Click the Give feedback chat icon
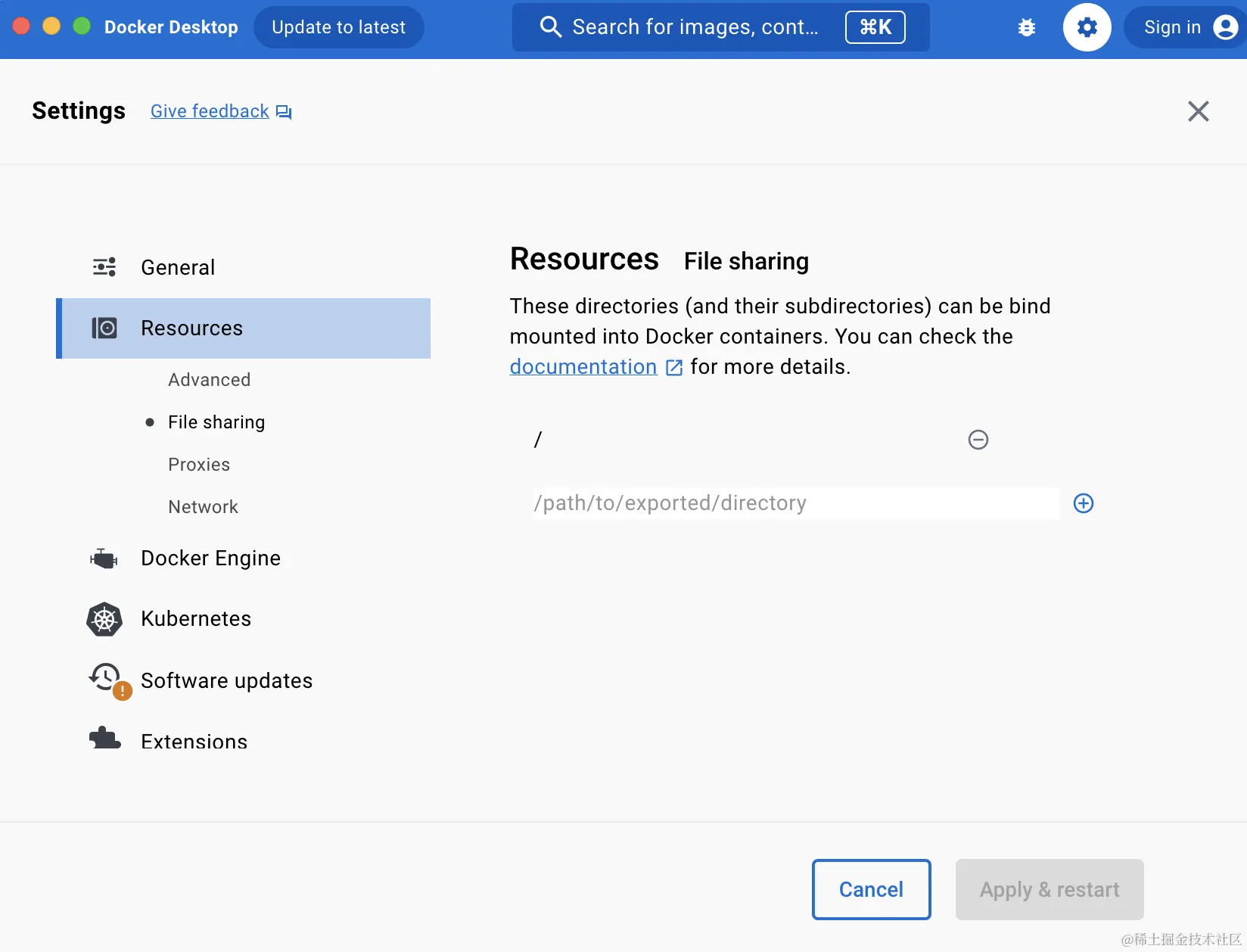This screenshot has height=952, width=1247. point(284,112)
